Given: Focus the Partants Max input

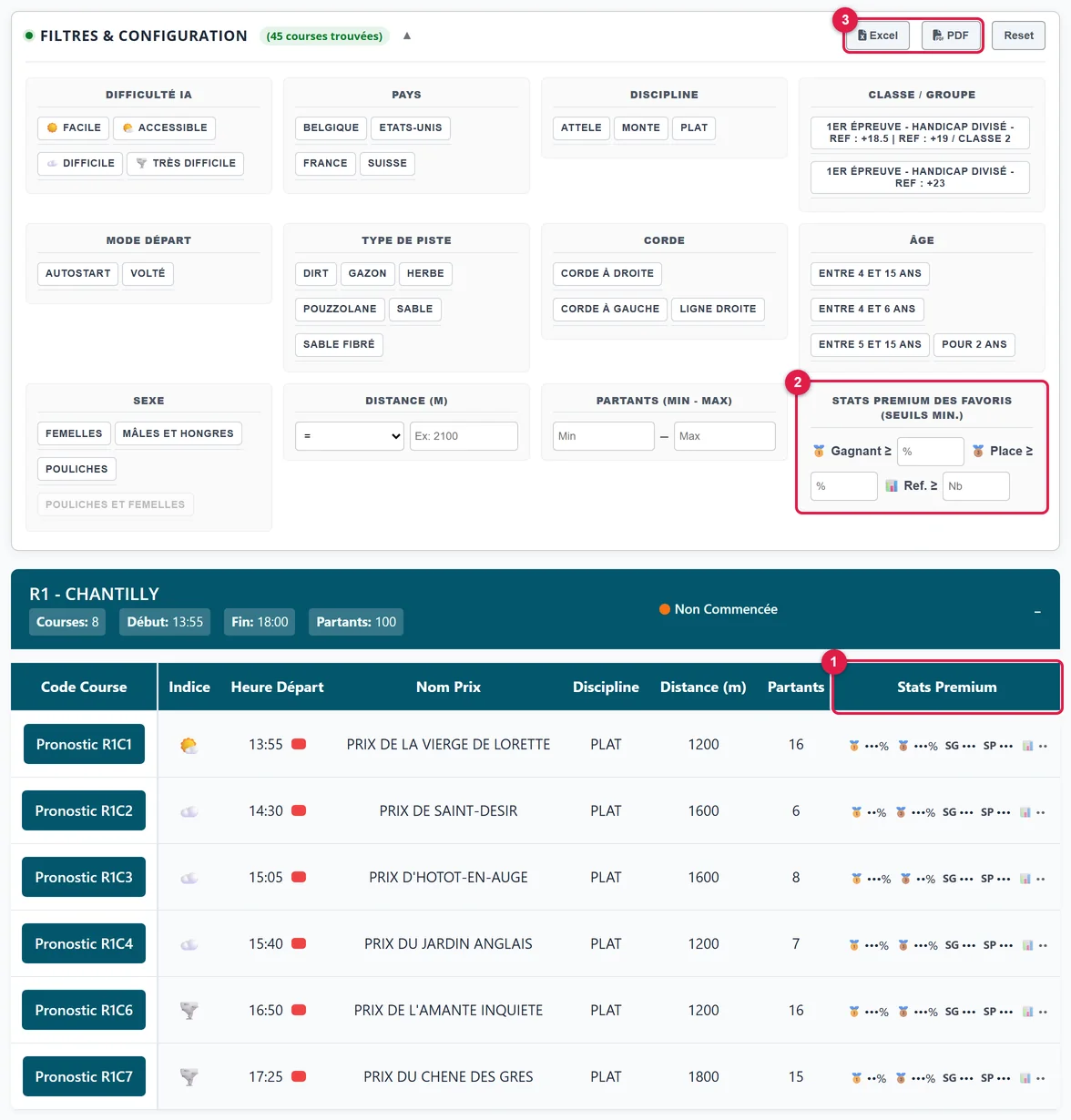Looking at the screenshot, I should [725, 436].
